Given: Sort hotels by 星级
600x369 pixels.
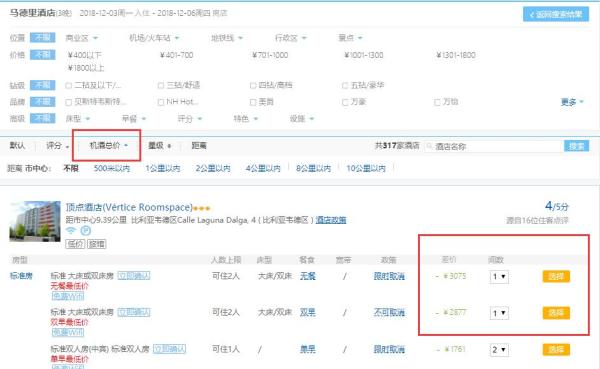Looking at the screenshot, I should (x=160, y=145).
